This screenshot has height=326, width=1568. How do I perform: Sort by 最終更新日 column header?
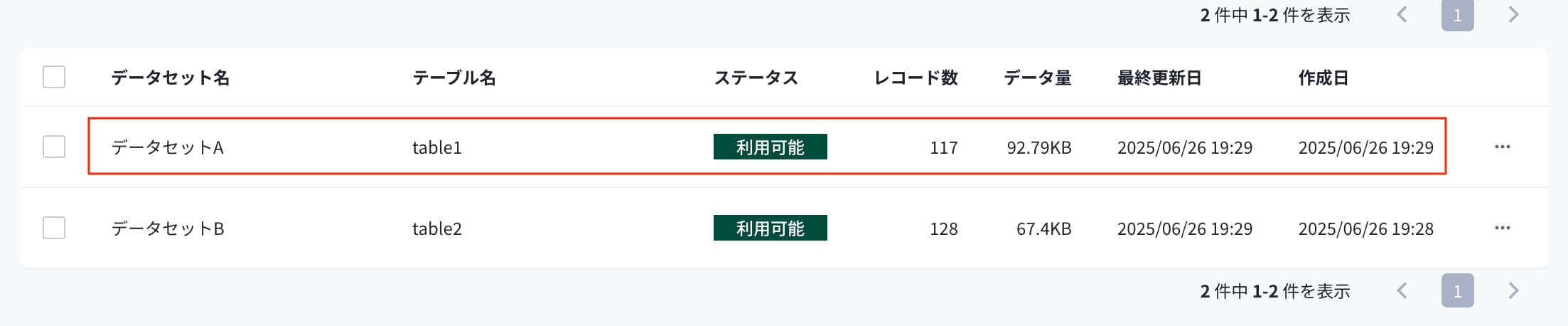tap(1159, 78)
